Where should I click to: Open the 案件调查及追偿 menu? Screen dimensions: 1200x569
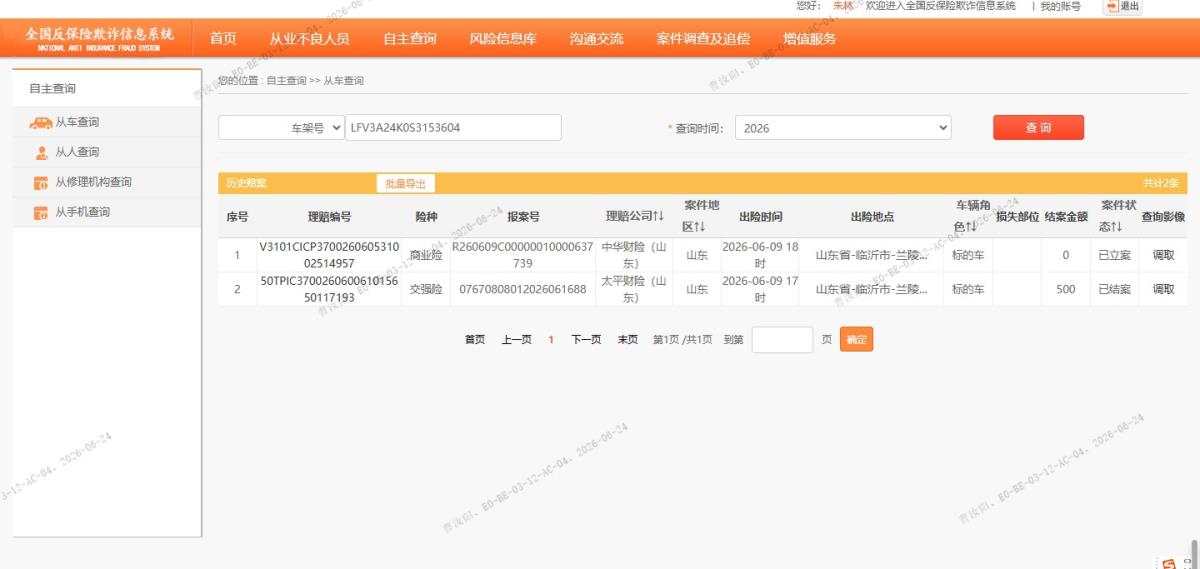(x=703, y=39)
